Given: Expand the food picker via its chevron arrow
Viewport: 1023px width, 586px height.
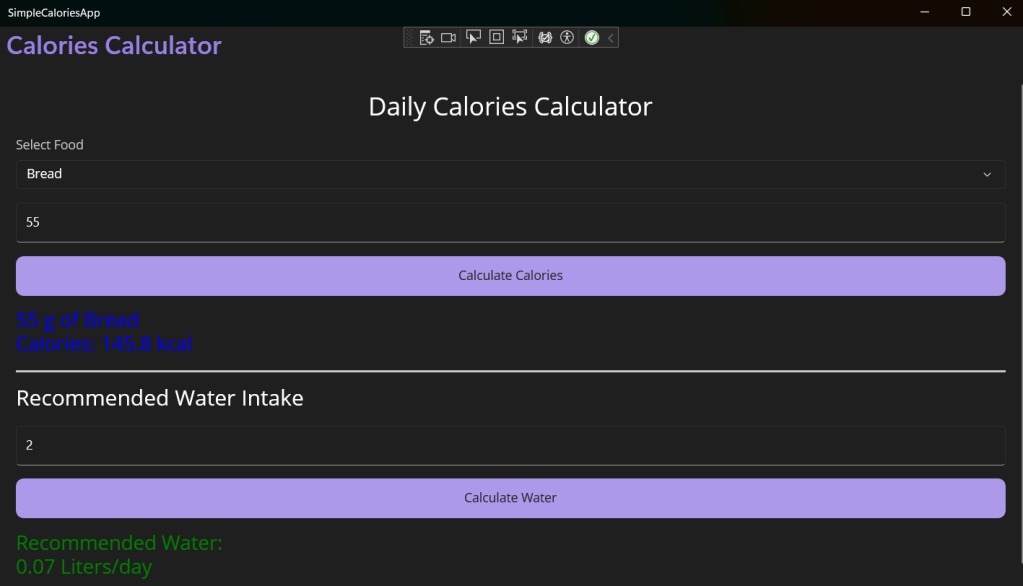Looking at the screenshot, I should [987, 174].
